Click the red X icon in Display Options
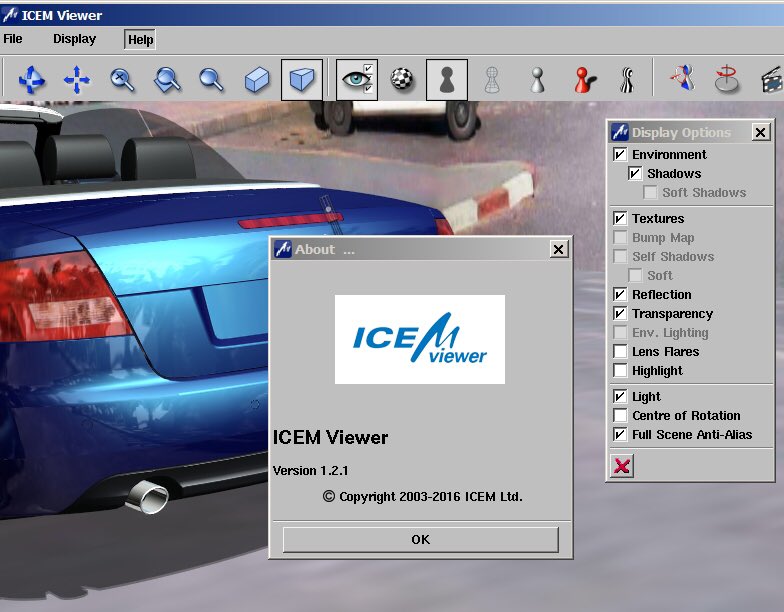 tap(622, 466)
